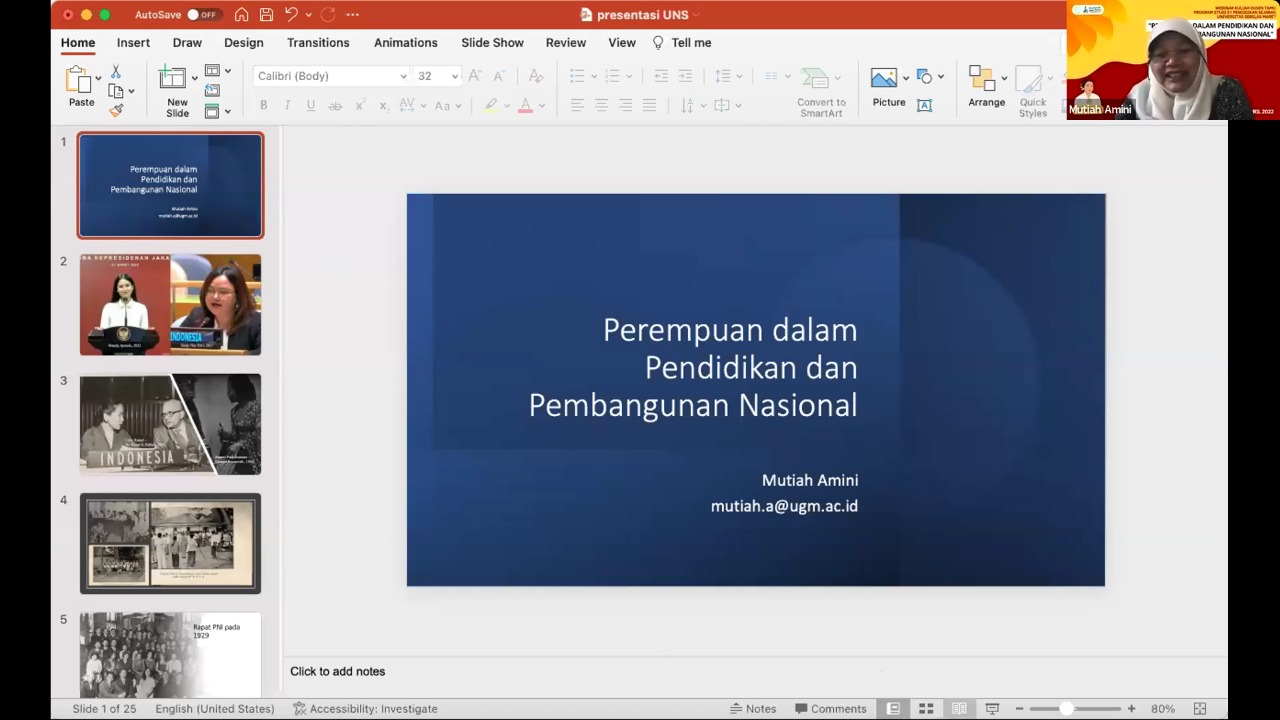Toggle the Comments pane in status bar

(x=830, y=709)
